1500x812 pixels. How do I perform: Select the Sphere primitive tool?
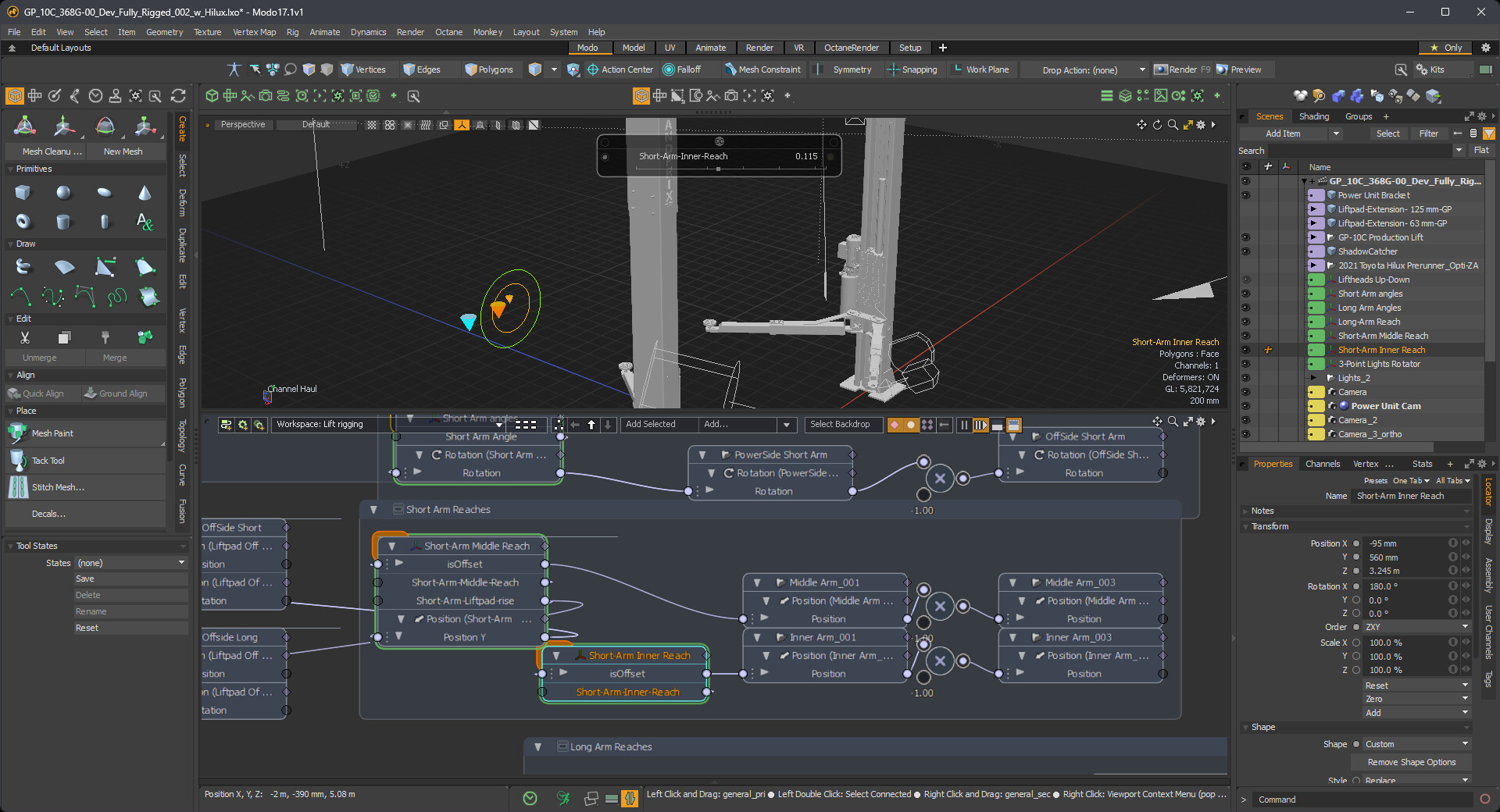click(x=63, y=193)
